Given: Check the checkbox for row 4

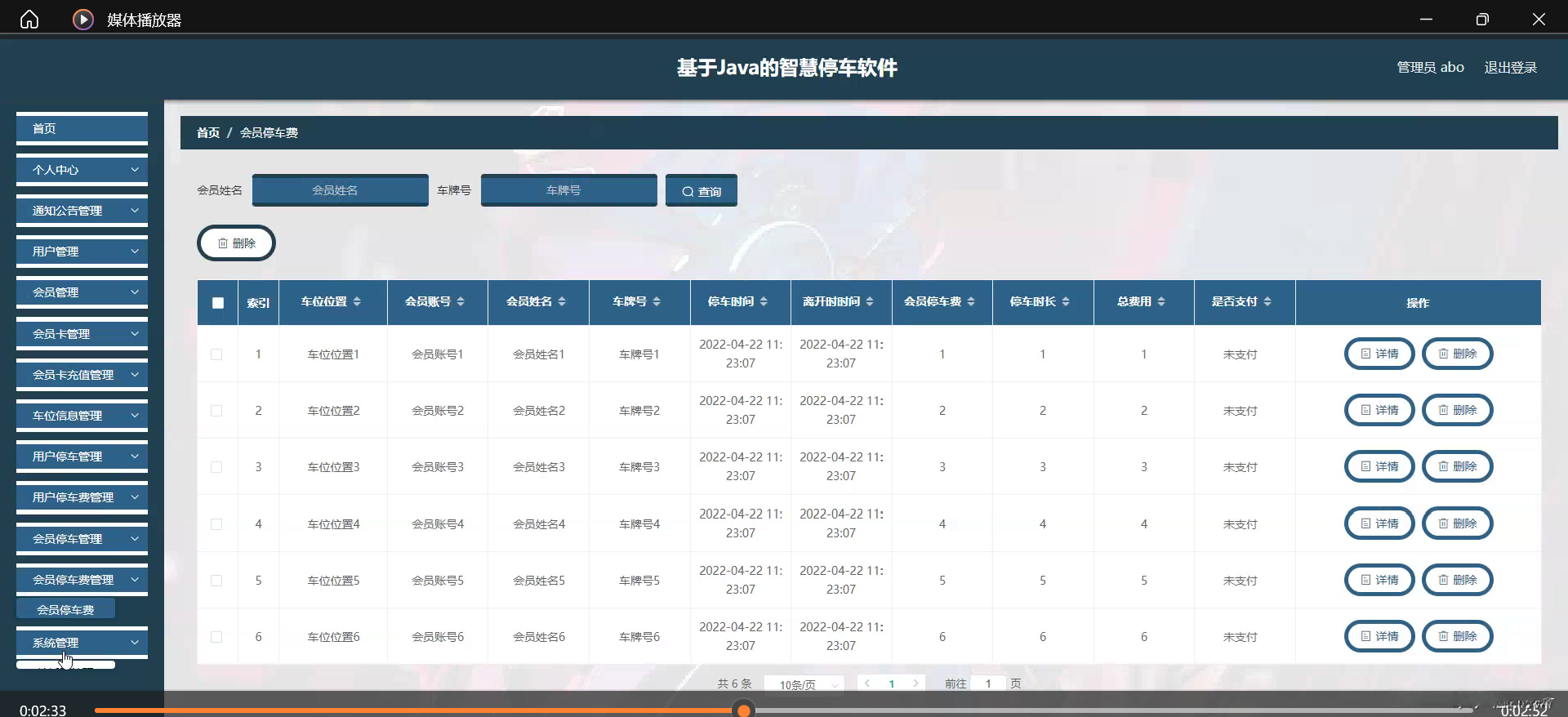Looking at the screenshot, I should pos(216,524).
